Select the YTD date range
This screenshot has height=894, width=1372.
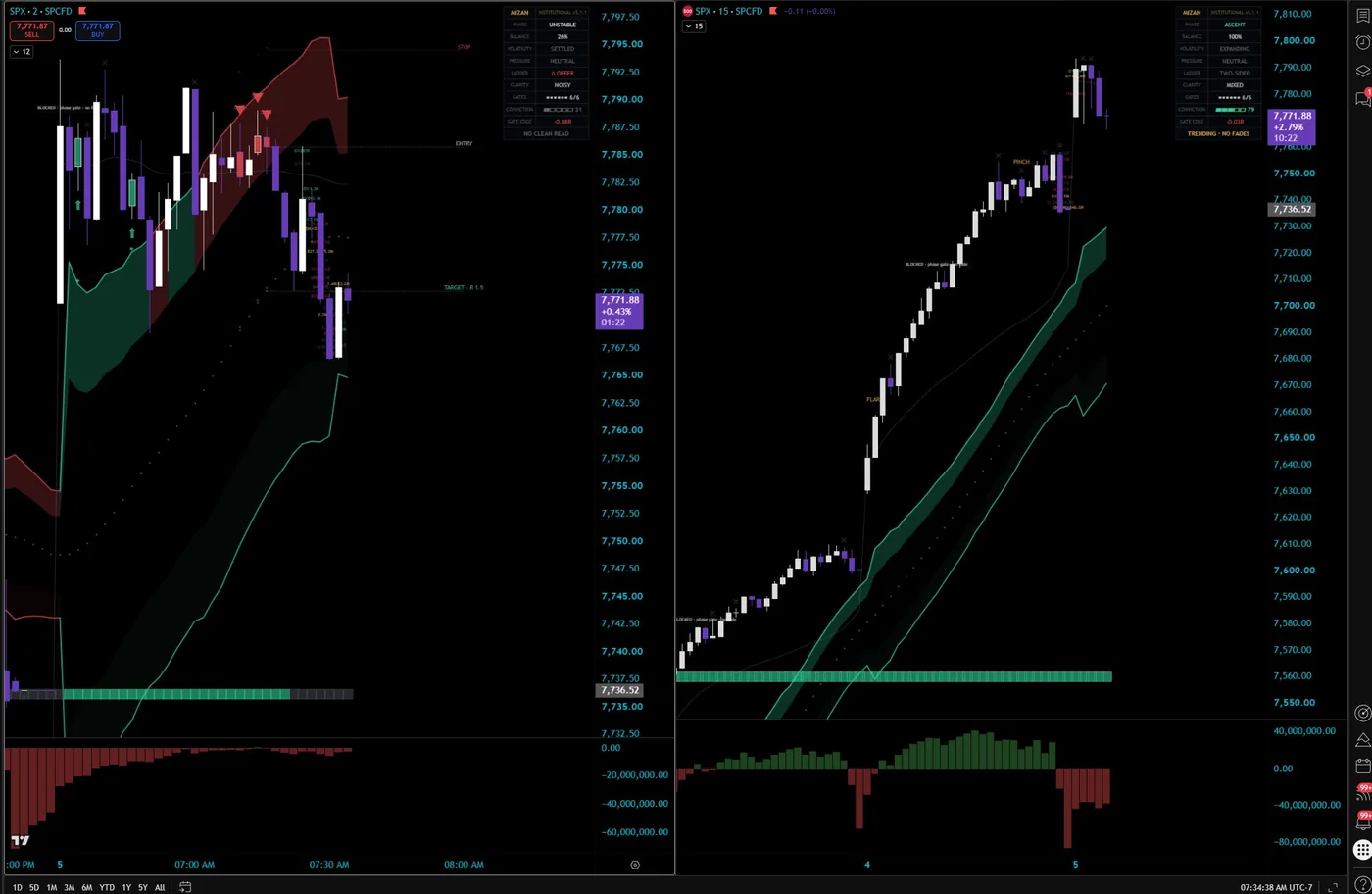(x=107, y=887)
